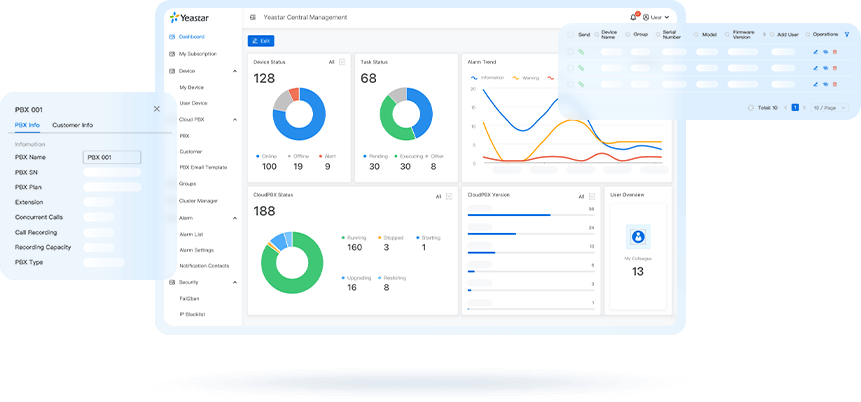This screenshot has width=861, height=402.
Task: Collapse the sidebar using the menu fold icon
Action: click(x=252, y=18)
